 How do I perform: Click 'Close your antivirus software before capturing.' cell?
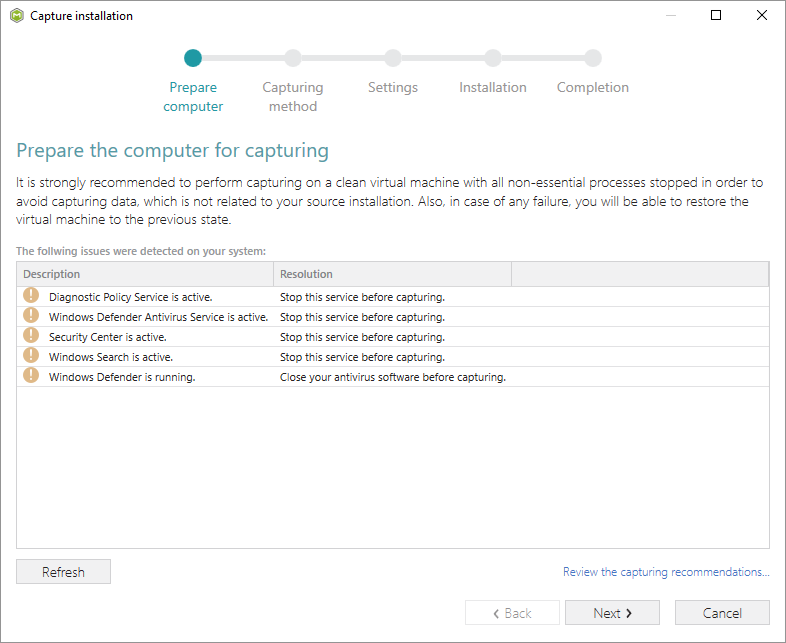pos(393,377)
